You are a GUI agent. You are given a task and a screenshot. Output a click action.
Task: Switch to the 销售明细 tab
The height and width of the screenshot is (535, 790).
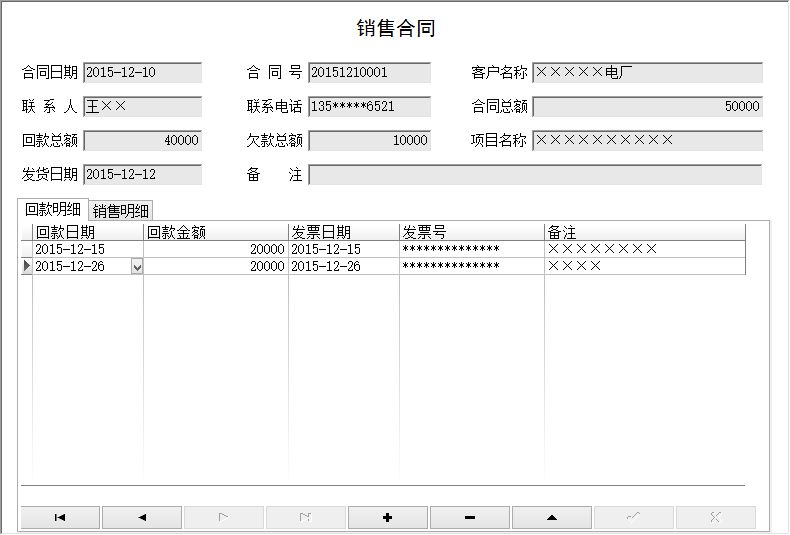pyautogui.click(x=121, y=211)
